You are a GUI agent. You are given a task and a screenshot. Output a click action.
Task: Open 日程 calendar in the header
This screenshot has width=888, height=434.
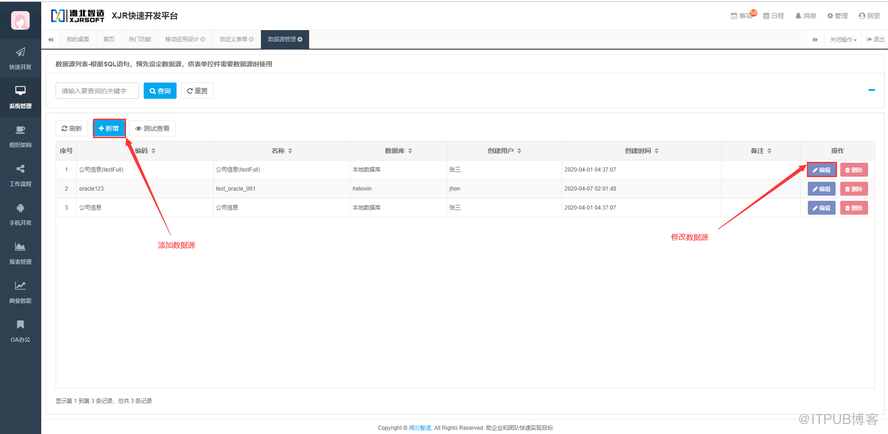coord(774,16)
